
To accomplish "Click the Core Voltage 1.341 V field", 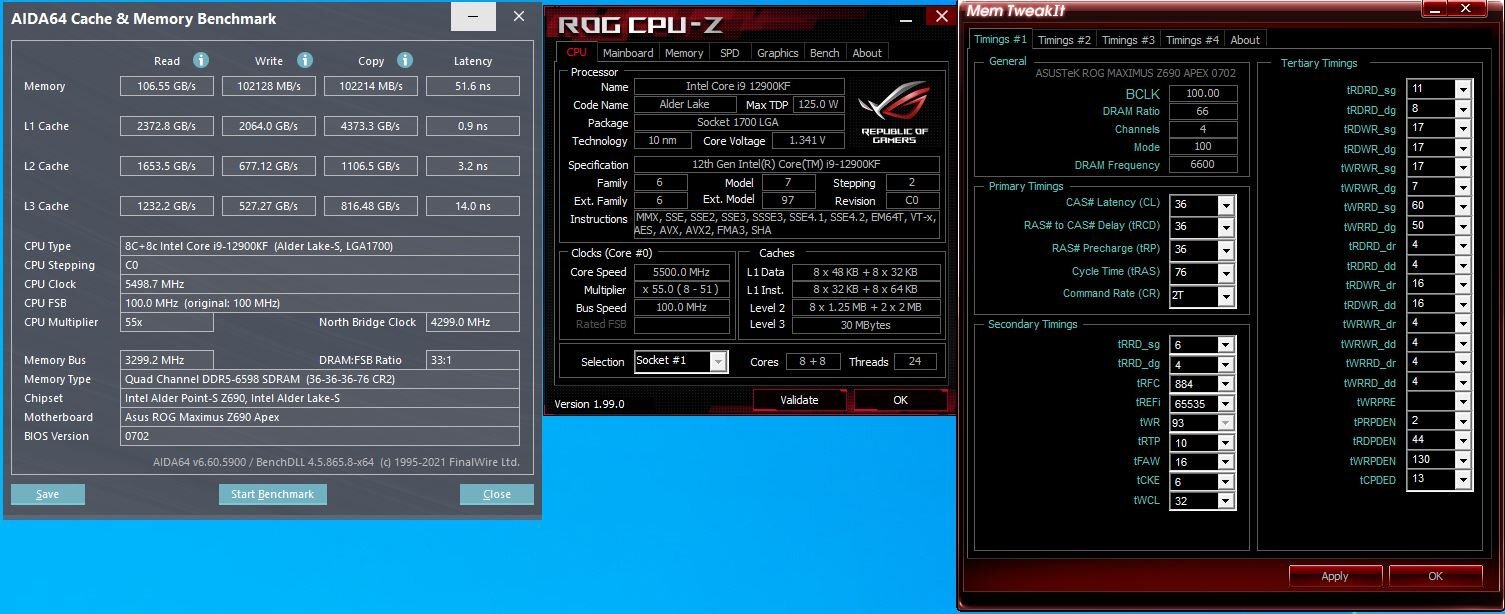I will [808, 141].
